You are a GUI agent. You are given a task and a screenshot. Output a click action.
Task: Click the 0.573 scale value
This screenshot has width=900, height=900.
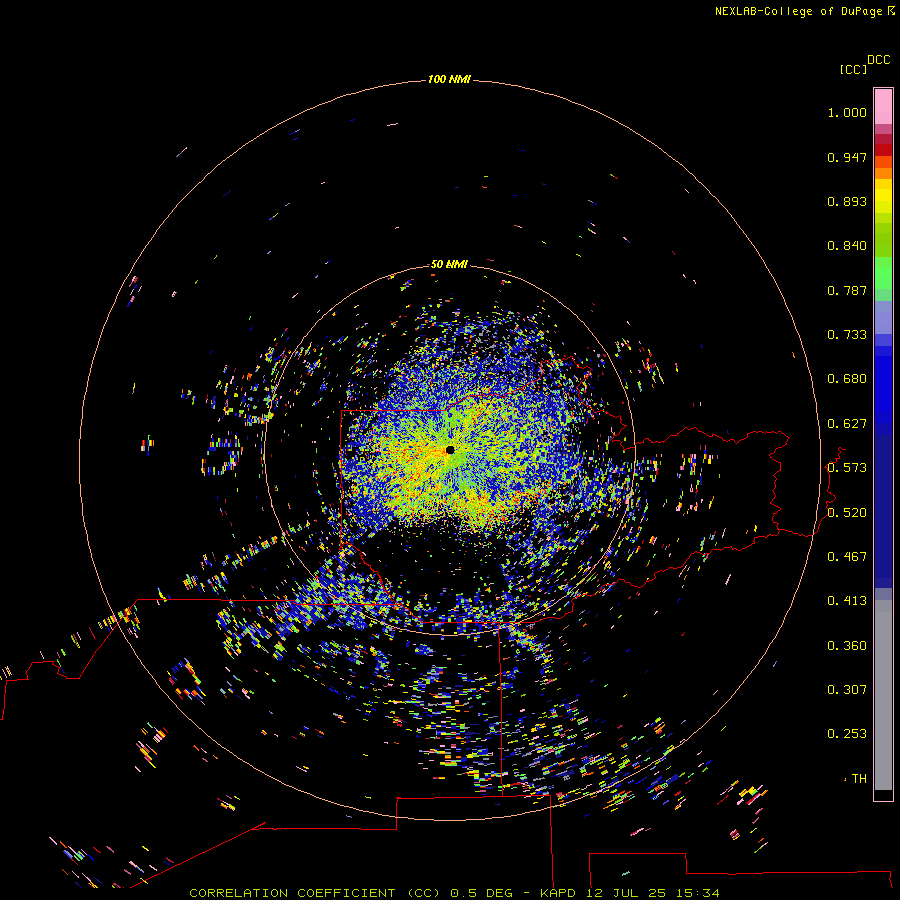click(x=847, y=468)
